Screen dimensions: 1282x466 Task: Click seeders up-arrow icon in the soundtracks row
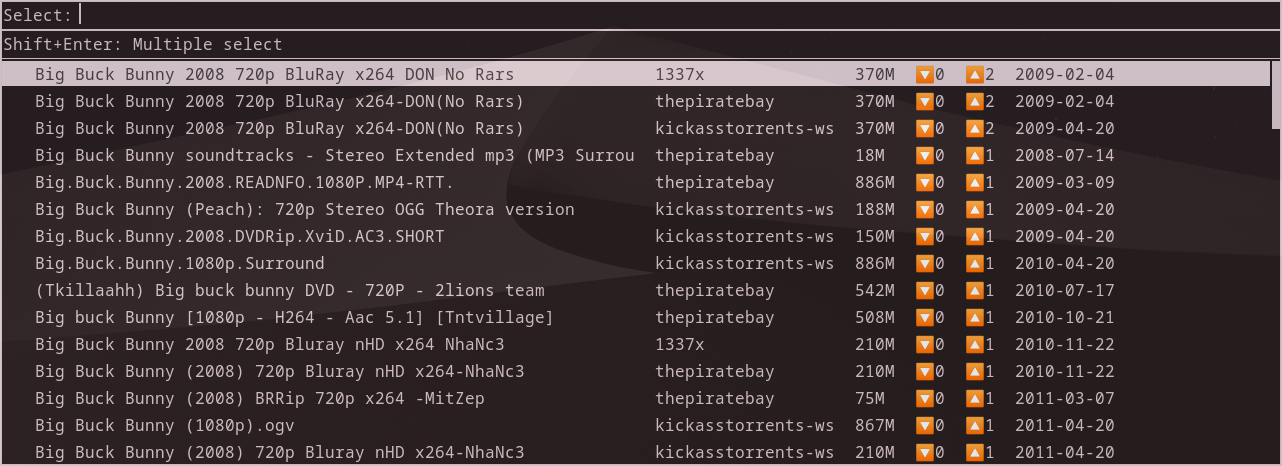[975, 155]
